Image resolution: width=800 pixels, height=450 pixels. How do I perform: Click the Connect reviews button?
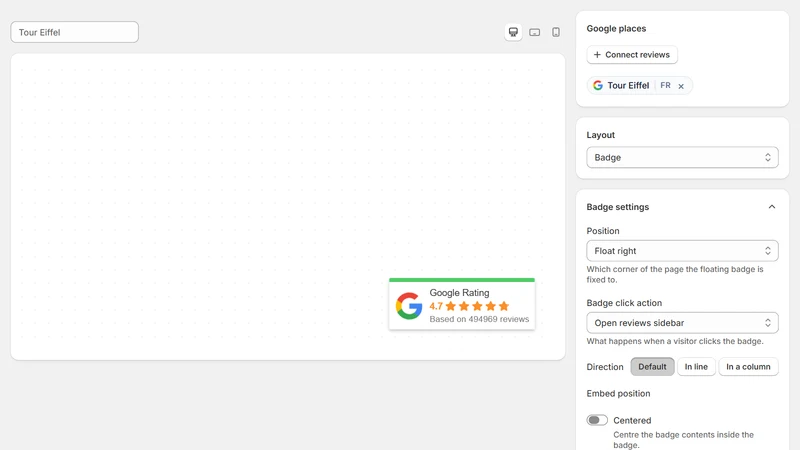(632, 55)
